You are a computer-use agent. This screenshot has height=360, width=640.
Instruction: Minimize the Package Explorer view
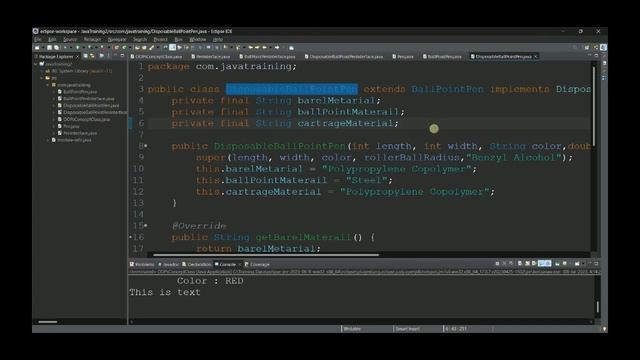point(116,56)
